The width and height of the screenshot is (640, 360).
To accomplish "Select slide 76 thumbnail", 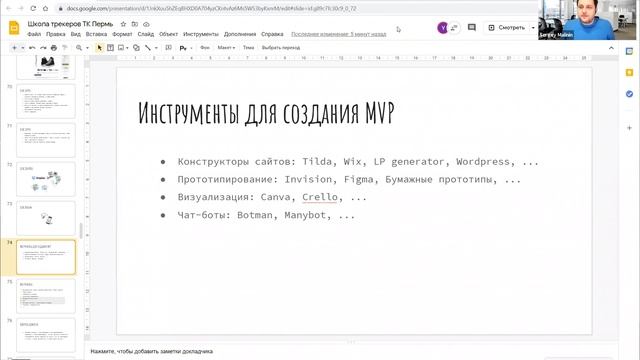I will [x=46, y=336].
